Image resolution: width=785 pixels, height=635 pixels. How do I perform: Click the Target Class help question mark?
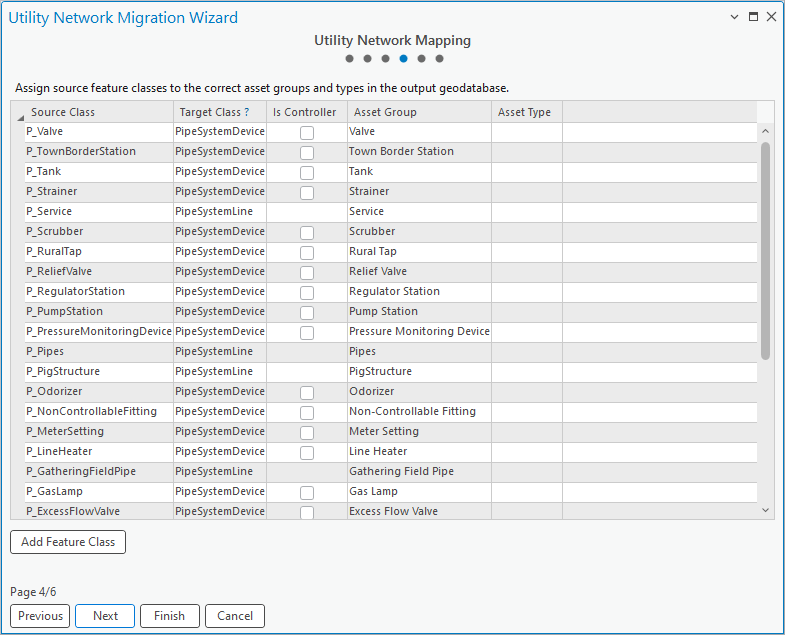click(x=247, y=112)
